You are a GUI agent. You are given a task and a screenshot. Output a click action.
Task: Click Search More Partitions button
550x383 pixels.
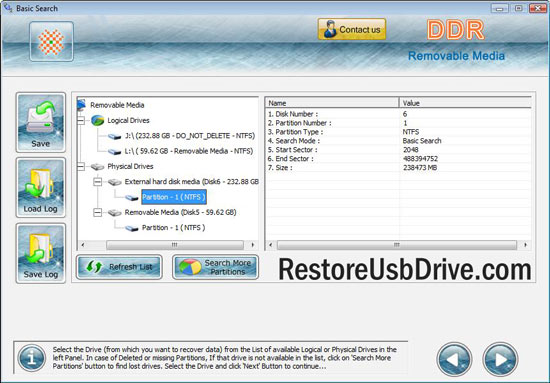coord(215,267)
